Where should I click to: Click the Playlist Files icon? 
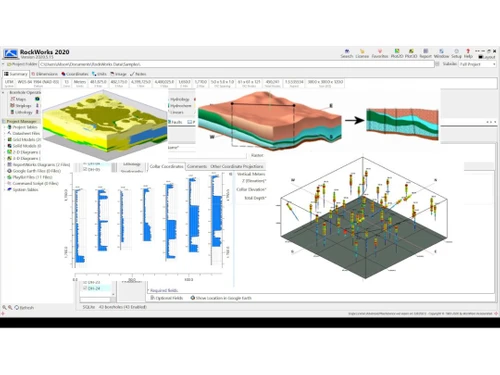tap(10, 177)
